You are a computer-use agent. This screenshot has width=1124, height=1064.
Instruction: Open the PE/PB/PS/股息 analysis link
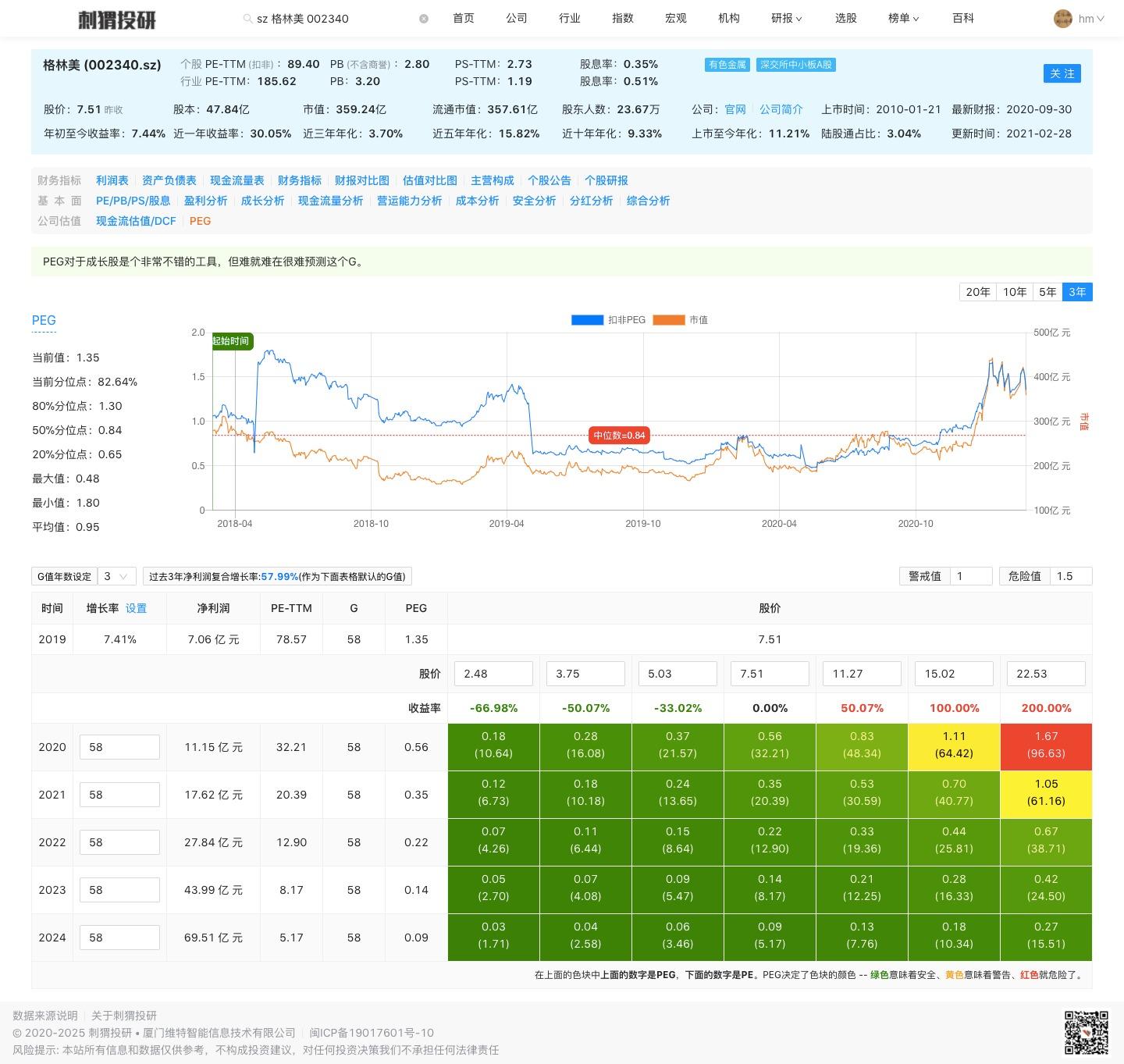(x=133, y=201)
